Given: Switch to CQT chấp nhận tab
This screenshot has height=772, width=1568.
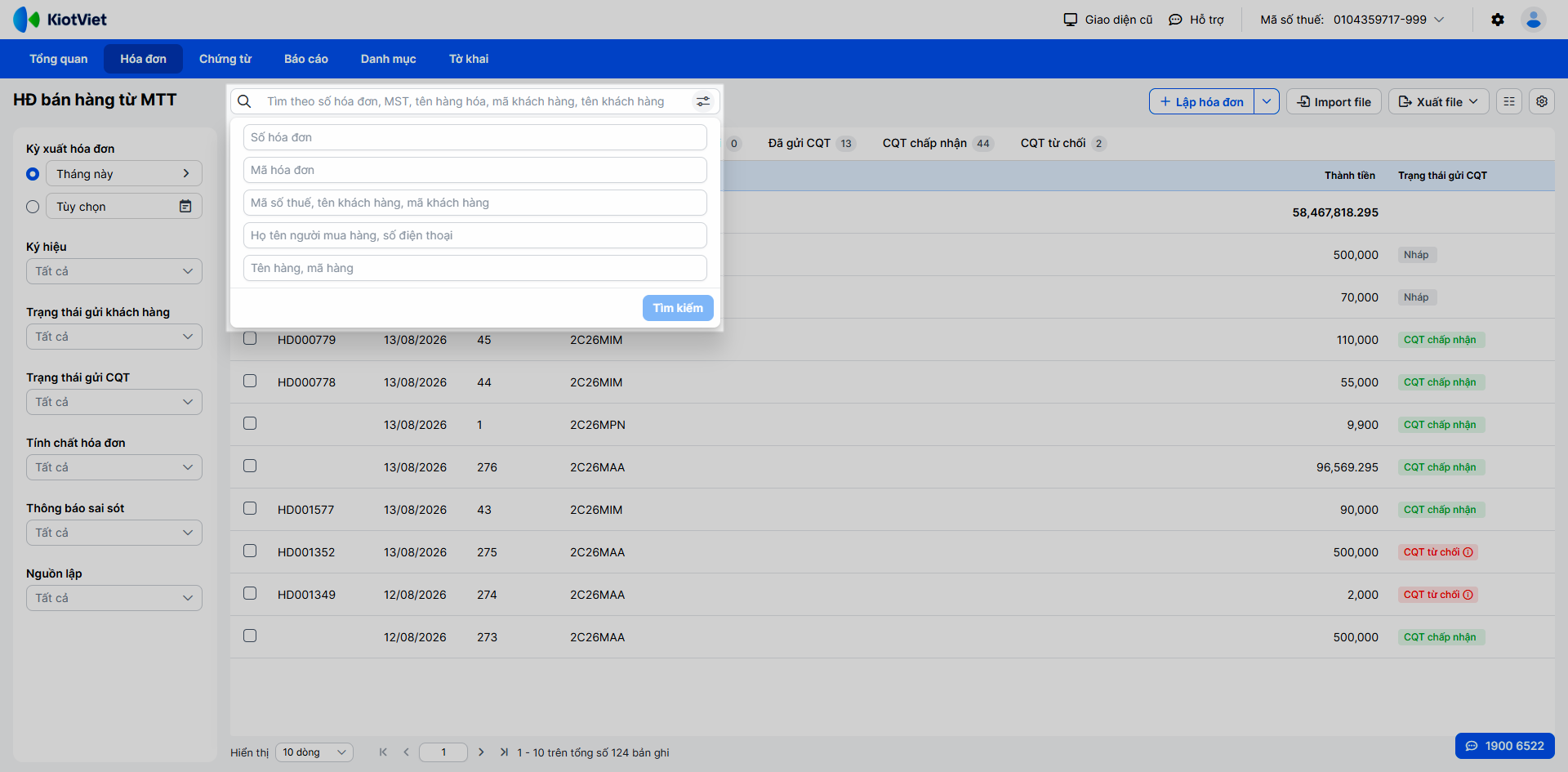Looking at the screenshot, I should 938,143.
